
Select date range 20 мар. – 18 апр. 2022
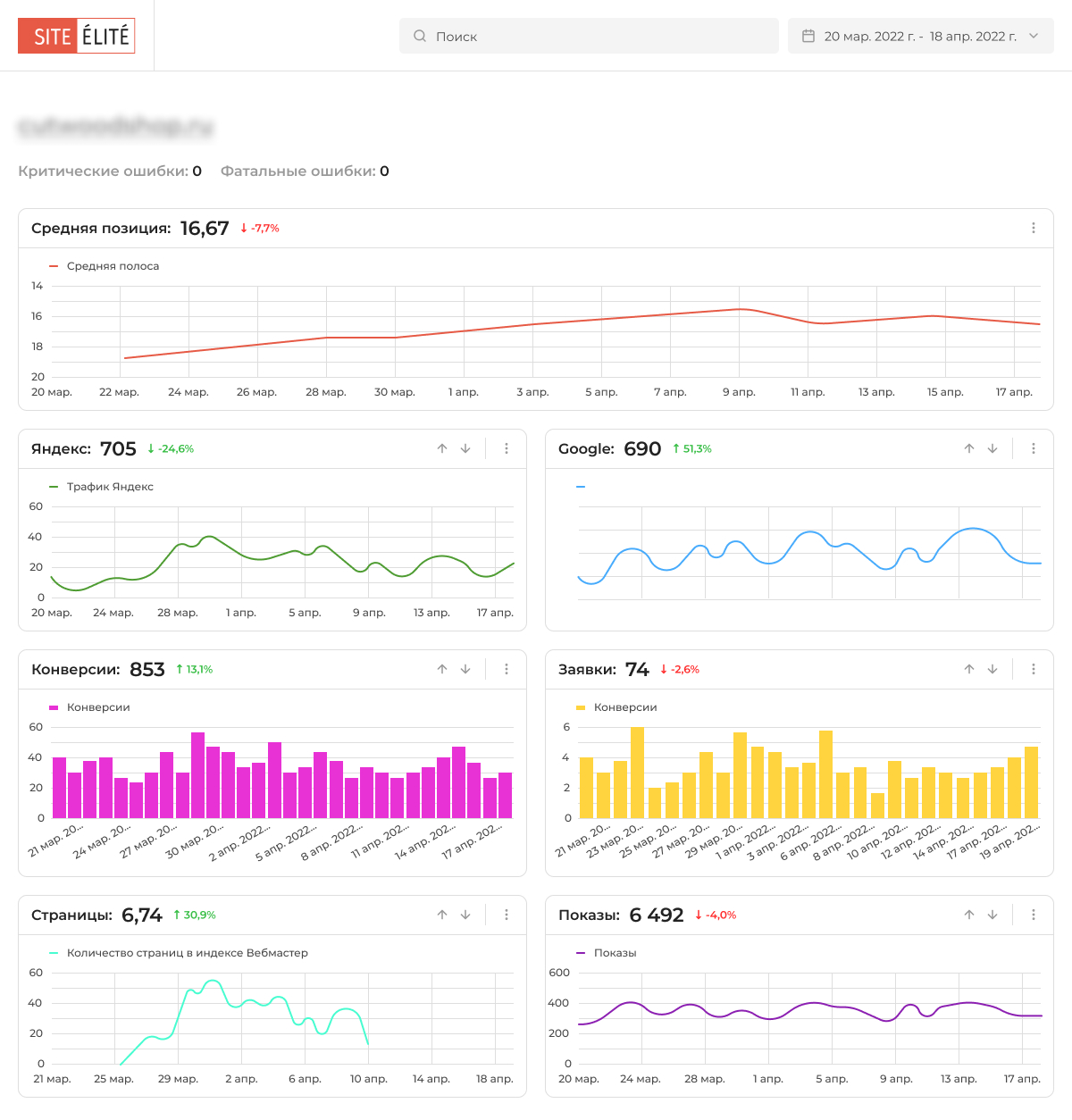click(920, 36)
